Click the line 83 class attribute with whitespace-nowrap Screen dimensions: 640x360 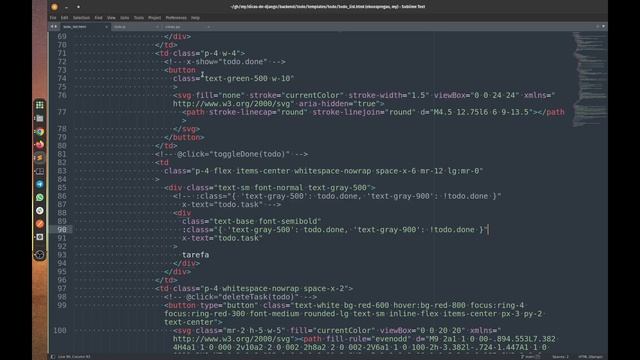(324, 171)
